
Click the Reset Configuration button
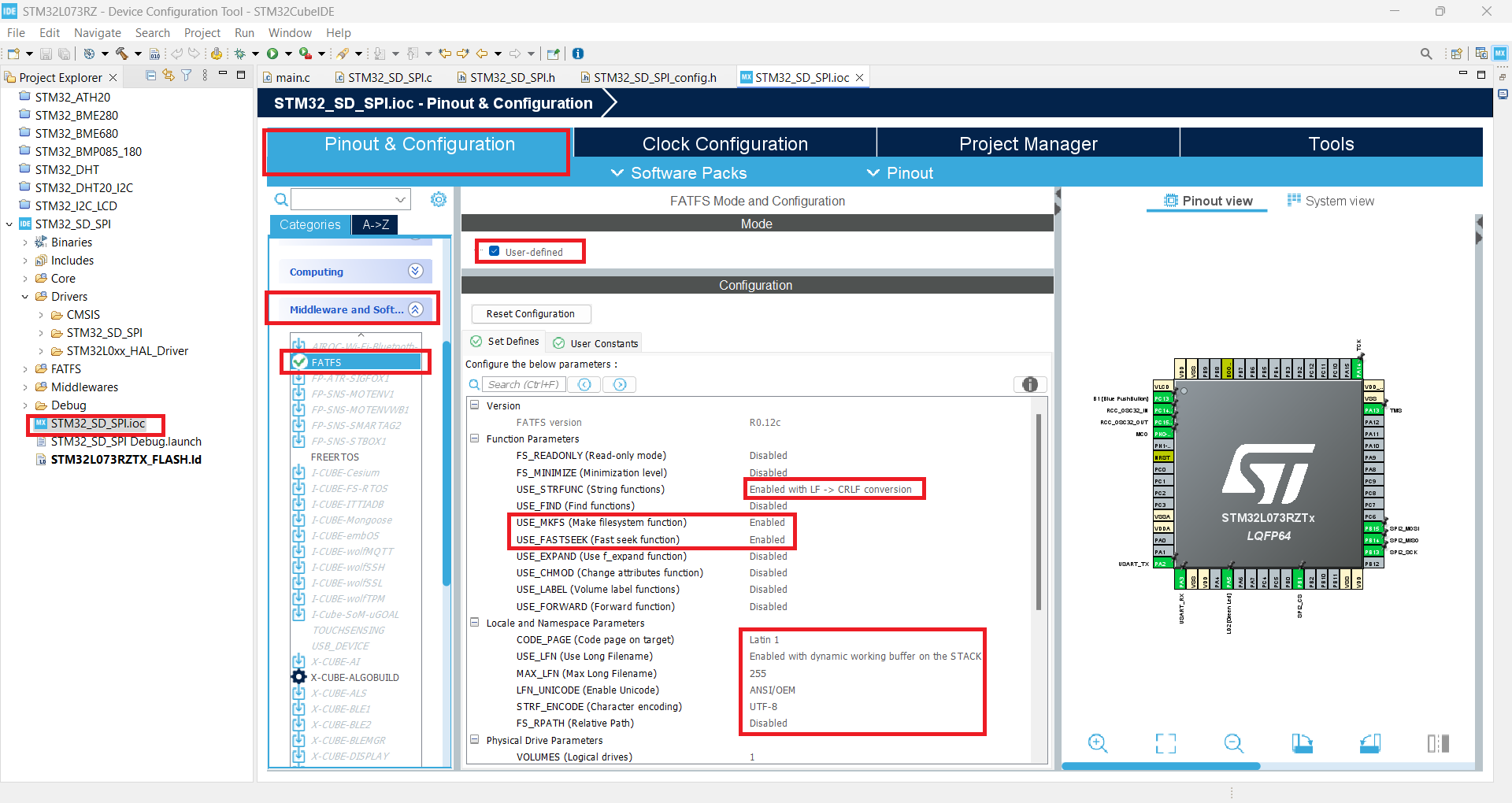531,313
